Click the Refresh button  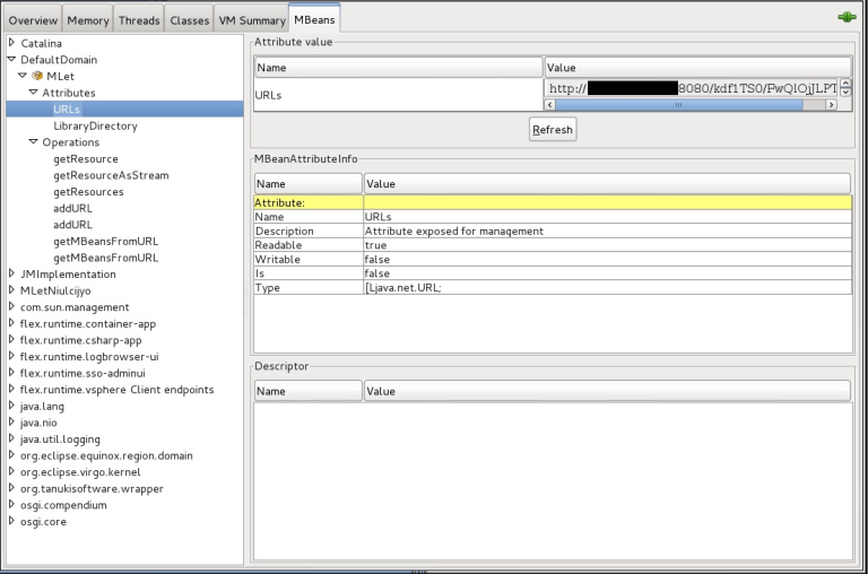552,130
